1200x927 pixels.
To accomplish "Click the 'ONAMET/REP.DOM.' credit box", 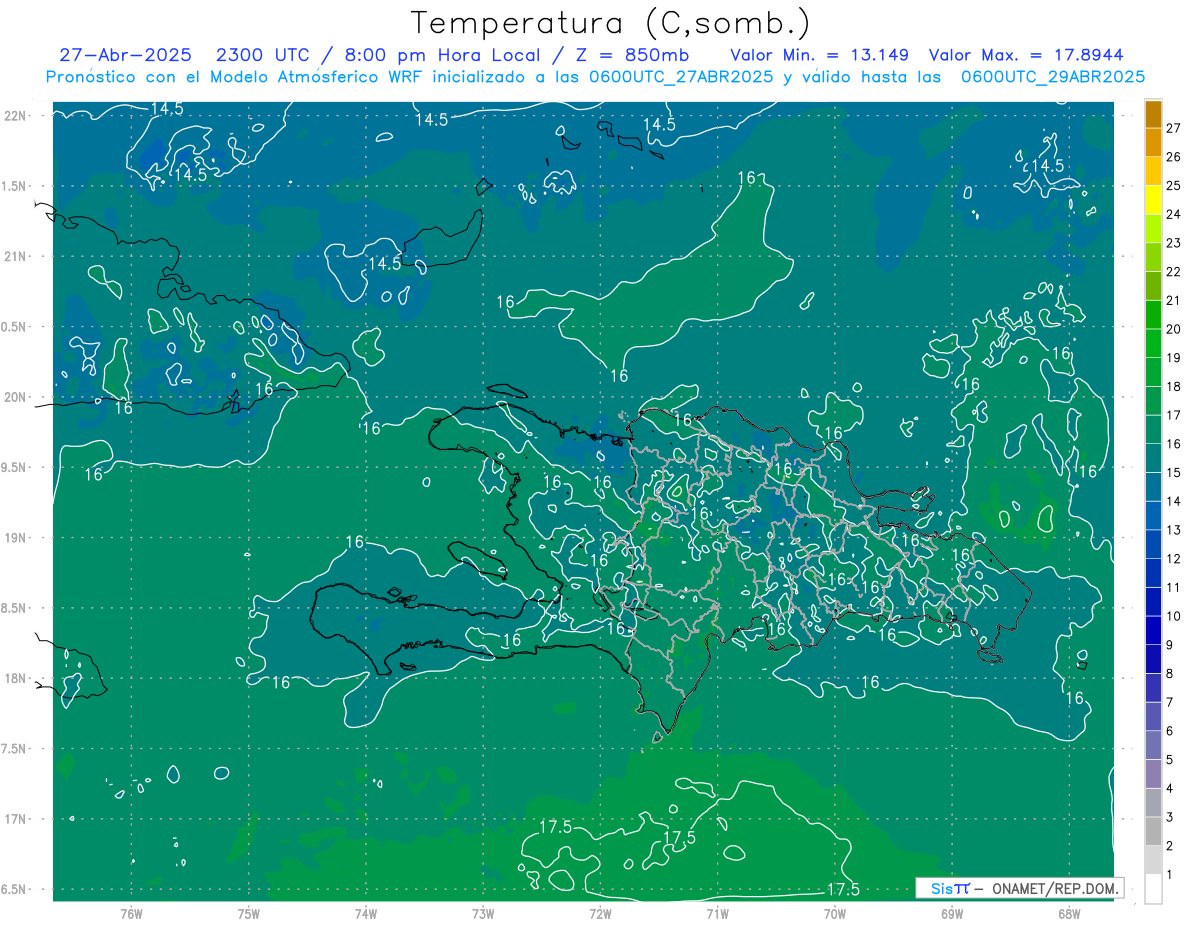I will (x=1019, y=888).
